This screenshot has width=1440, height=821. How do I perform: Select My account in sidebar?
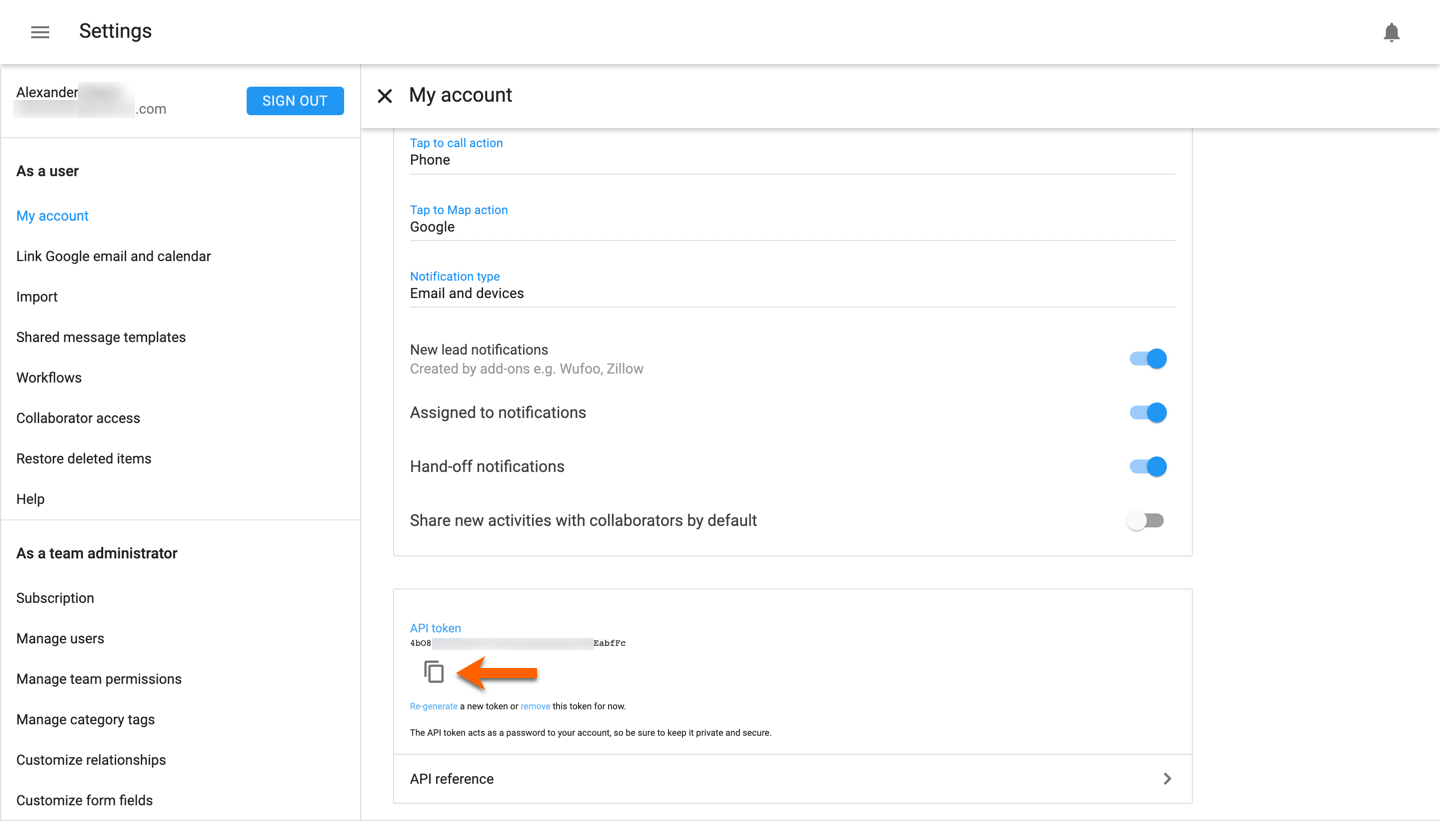(x=53, y=216)
